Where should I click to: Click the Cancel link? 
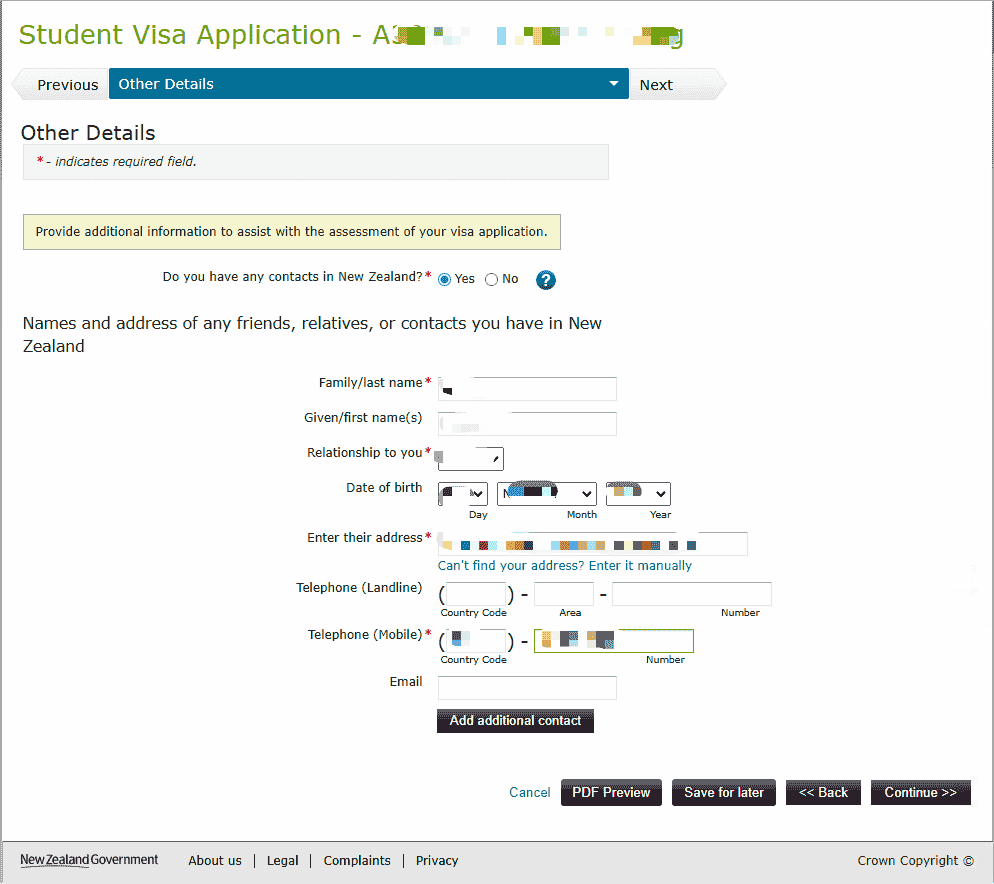point(529,793)
